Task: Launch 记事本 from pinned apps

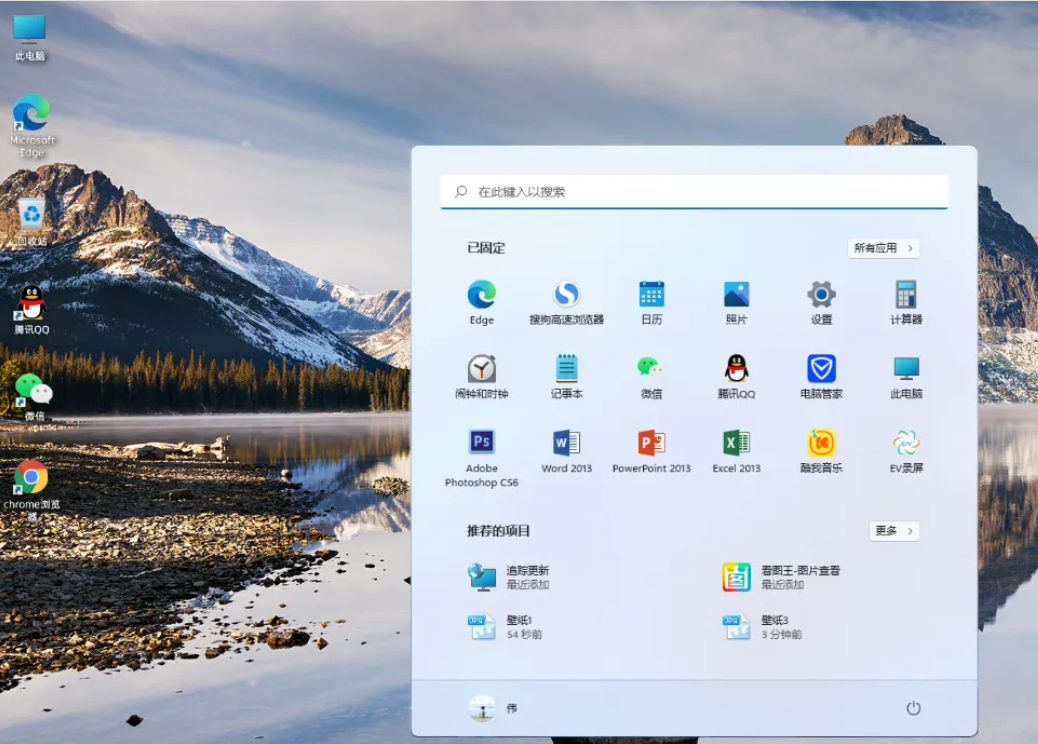Action: 567,369
